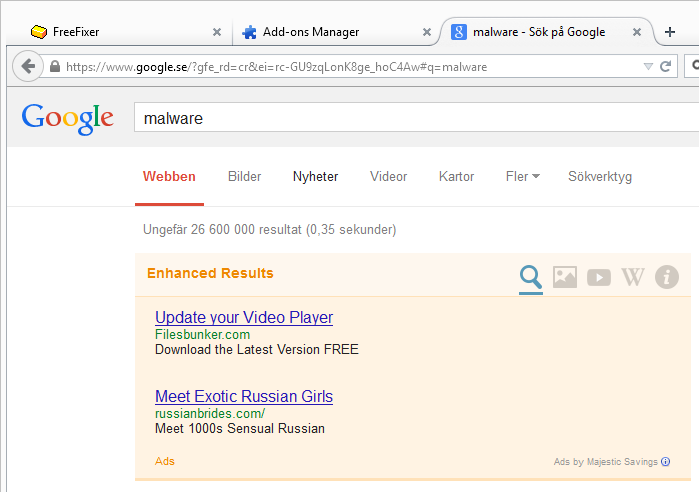Screen dimensions: 699x492
Task: Click the padlock icon in address bar
Action: pos(55,66)
